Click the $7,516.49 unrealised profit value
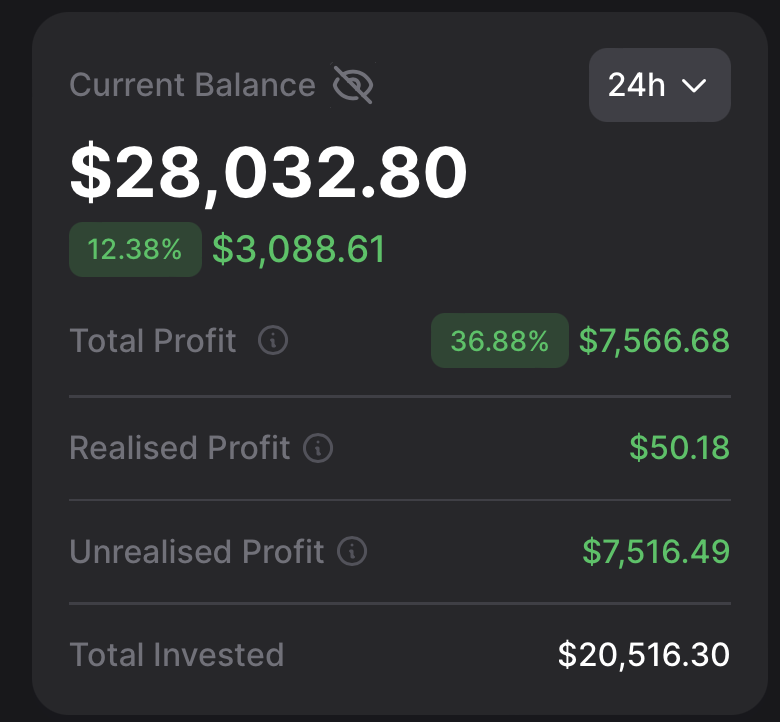Image resolution: width=780 pixels, height=722 pixels. coord(656,551)
